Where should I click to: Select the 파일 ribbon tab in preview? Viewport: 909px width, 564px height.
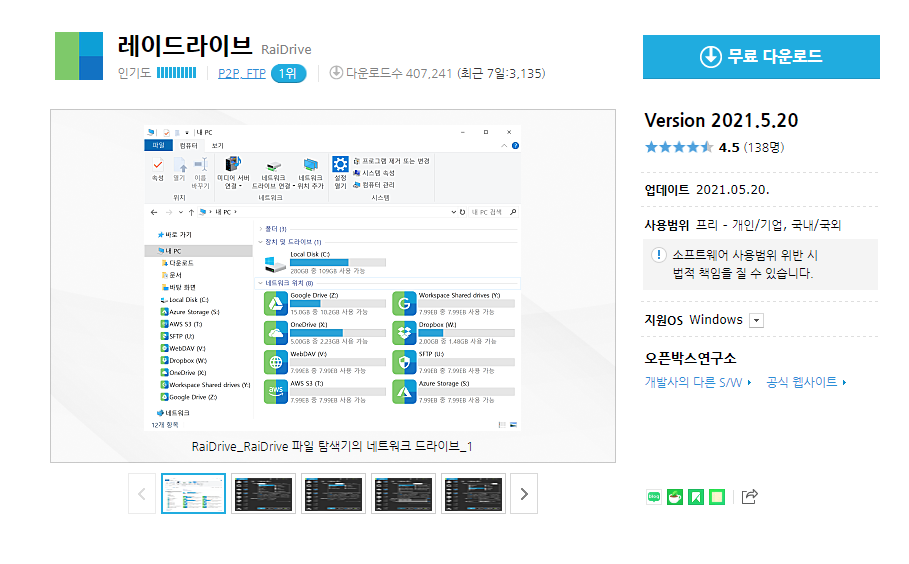click(x=158, y=145)
